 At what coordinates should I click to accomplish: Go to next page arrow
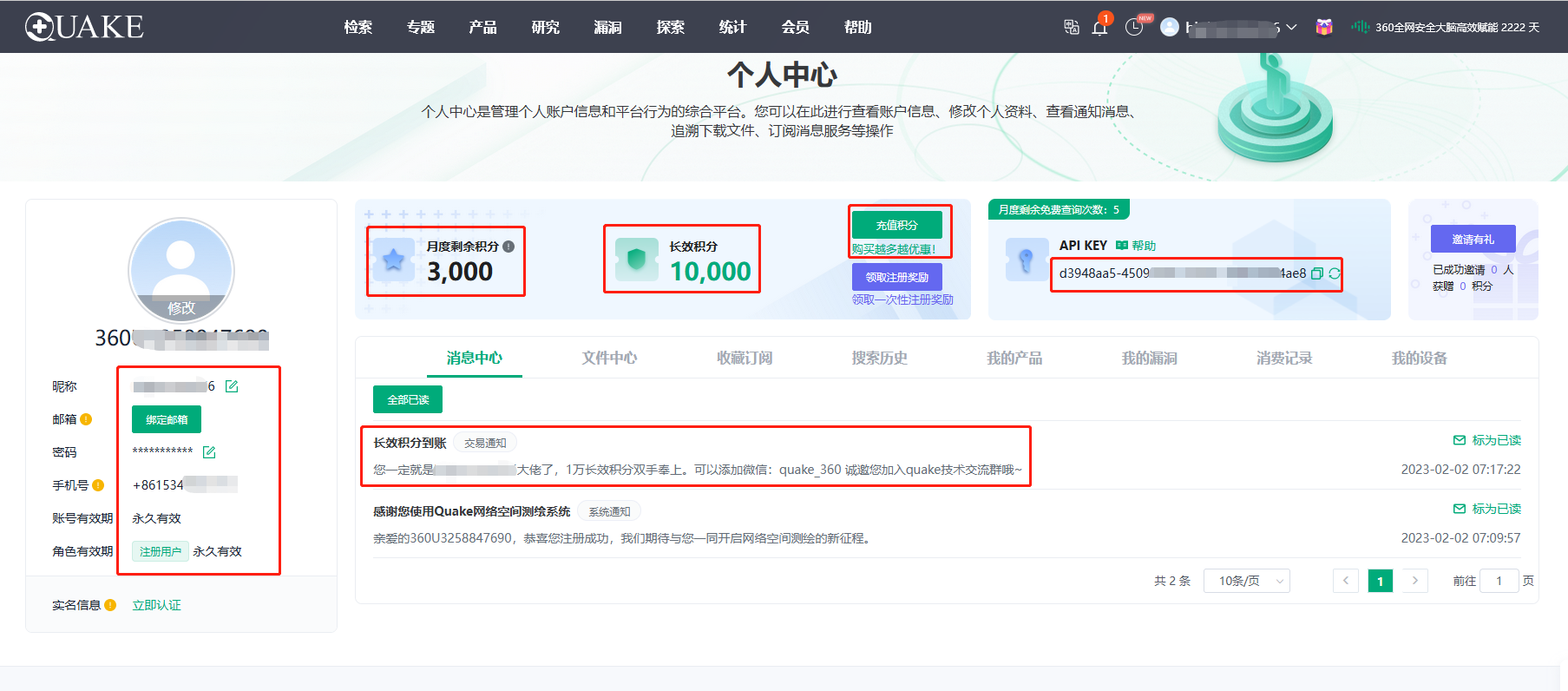pyautogui.click(x=1414, y=581)
